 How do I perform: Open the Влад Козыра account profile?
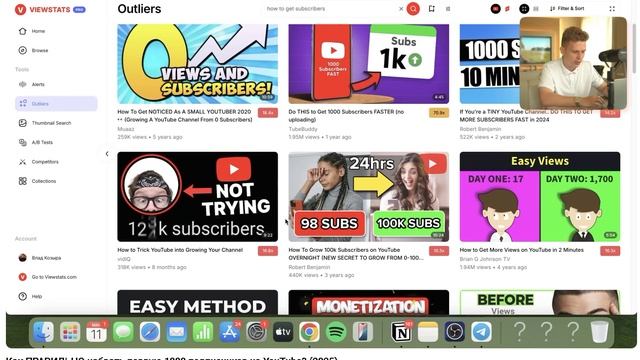pos(46,258)
